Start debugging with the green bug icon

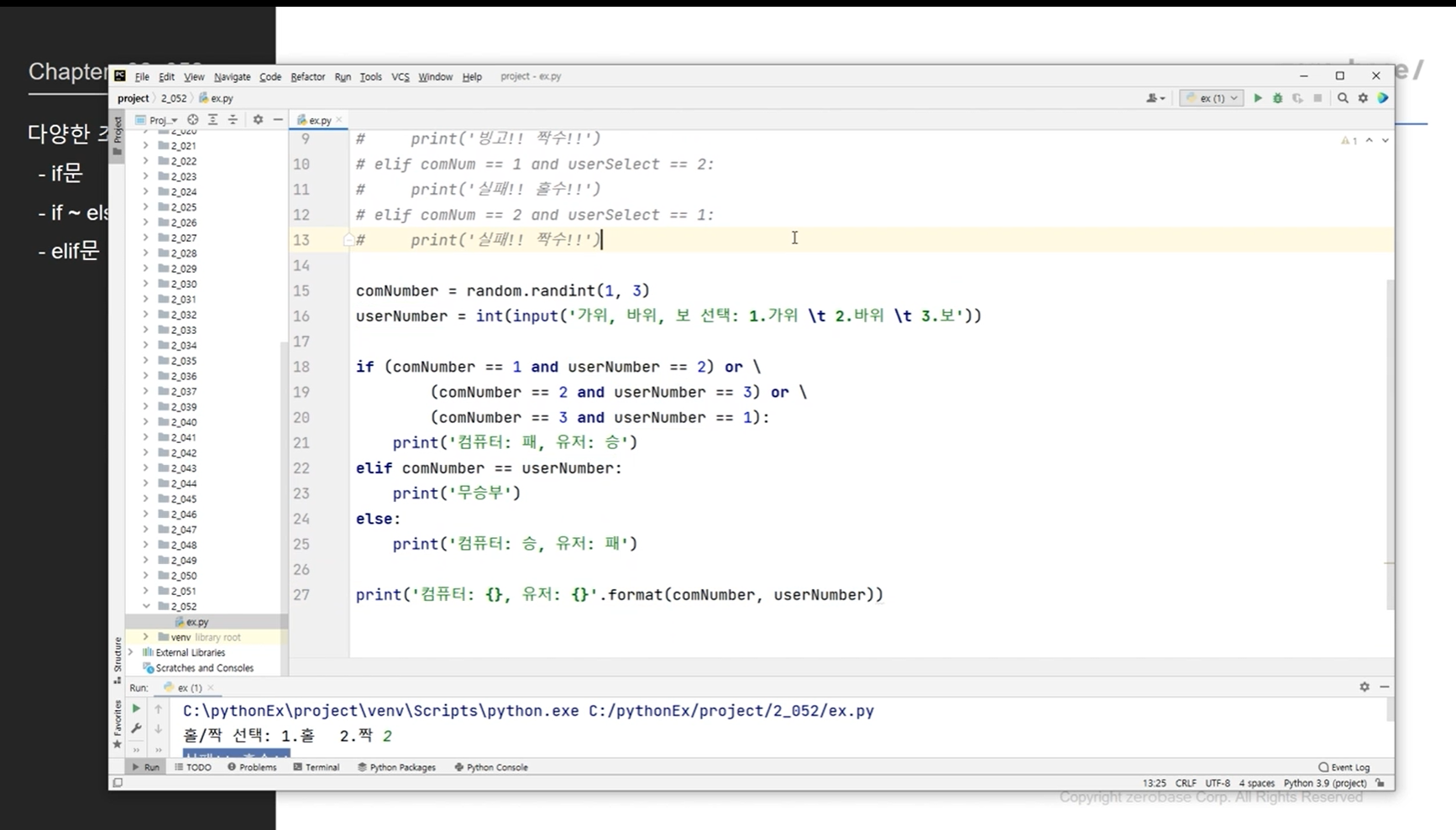point(1277,98)
